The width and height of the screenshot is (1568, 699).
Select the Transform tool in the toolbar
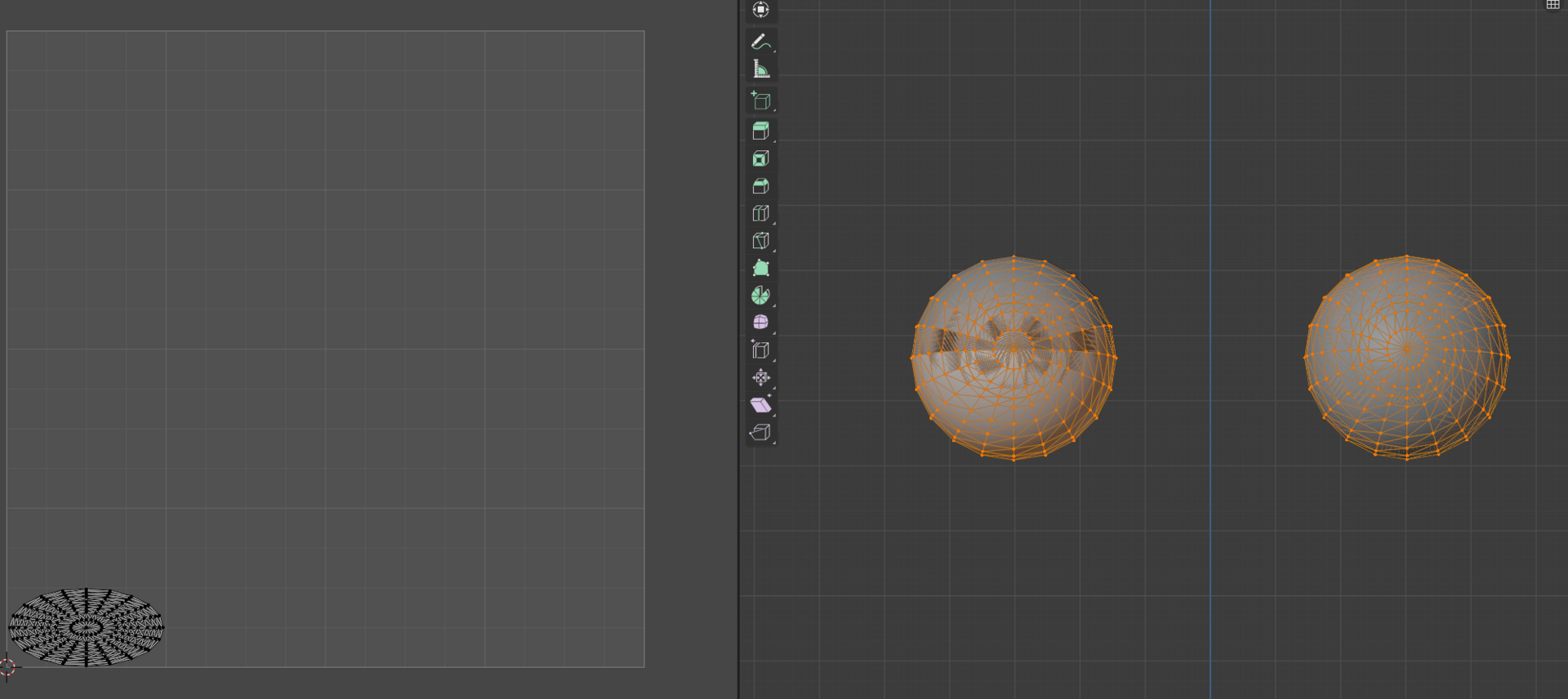point(760,9)
